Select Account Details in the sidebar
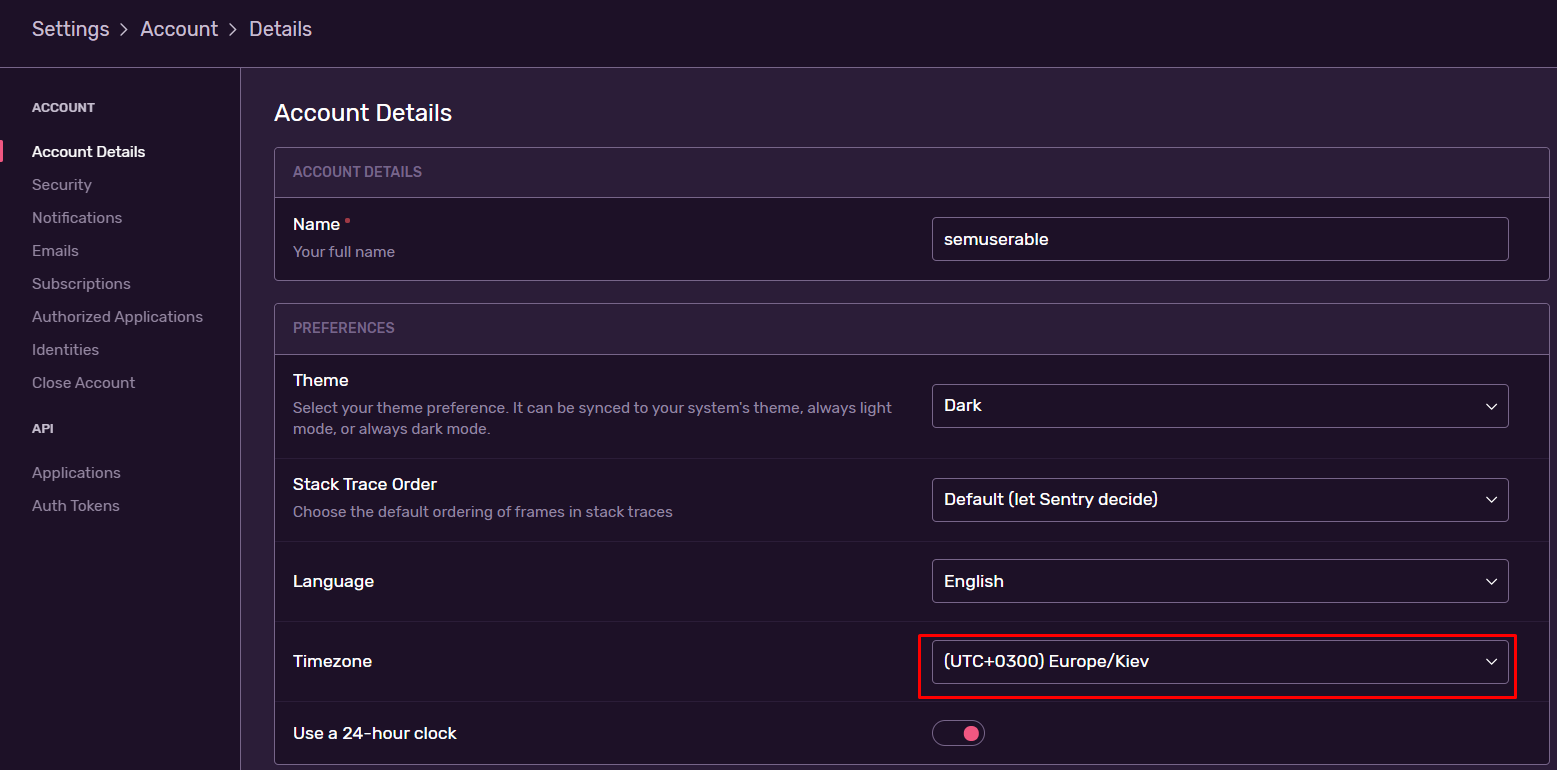 (88, 151)
